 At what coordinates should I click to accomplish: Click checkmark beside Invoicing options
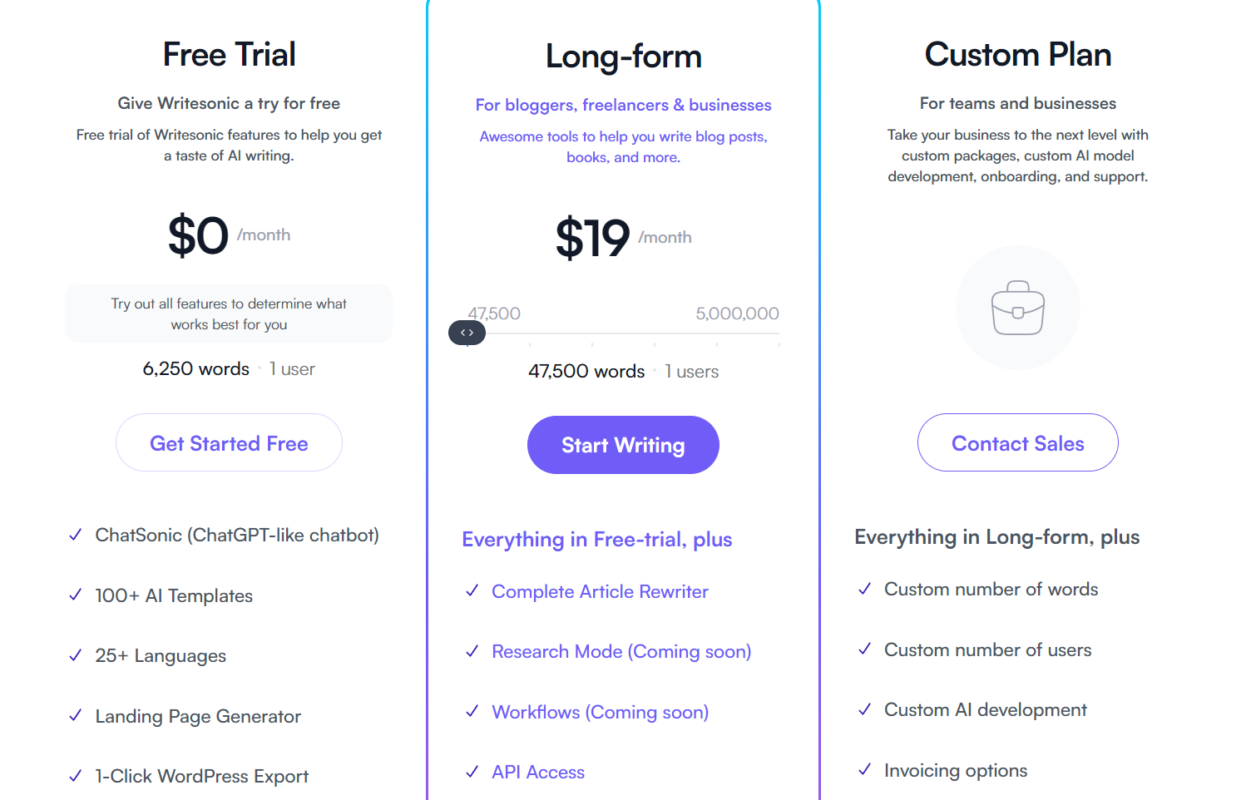tap(865, 770)
